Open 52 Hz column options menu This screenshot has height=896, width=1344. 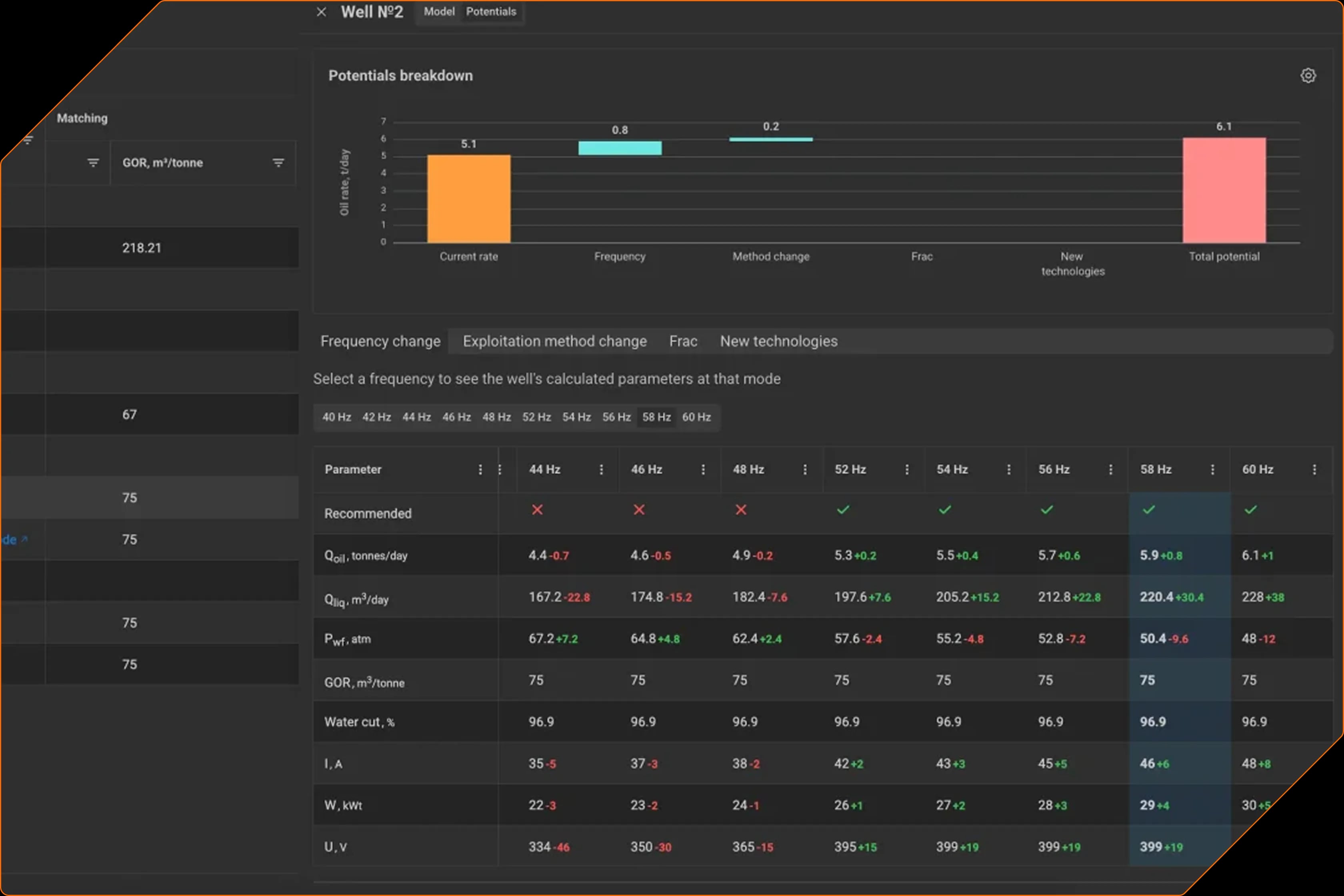pyautogui.click(x=907, y=470)
